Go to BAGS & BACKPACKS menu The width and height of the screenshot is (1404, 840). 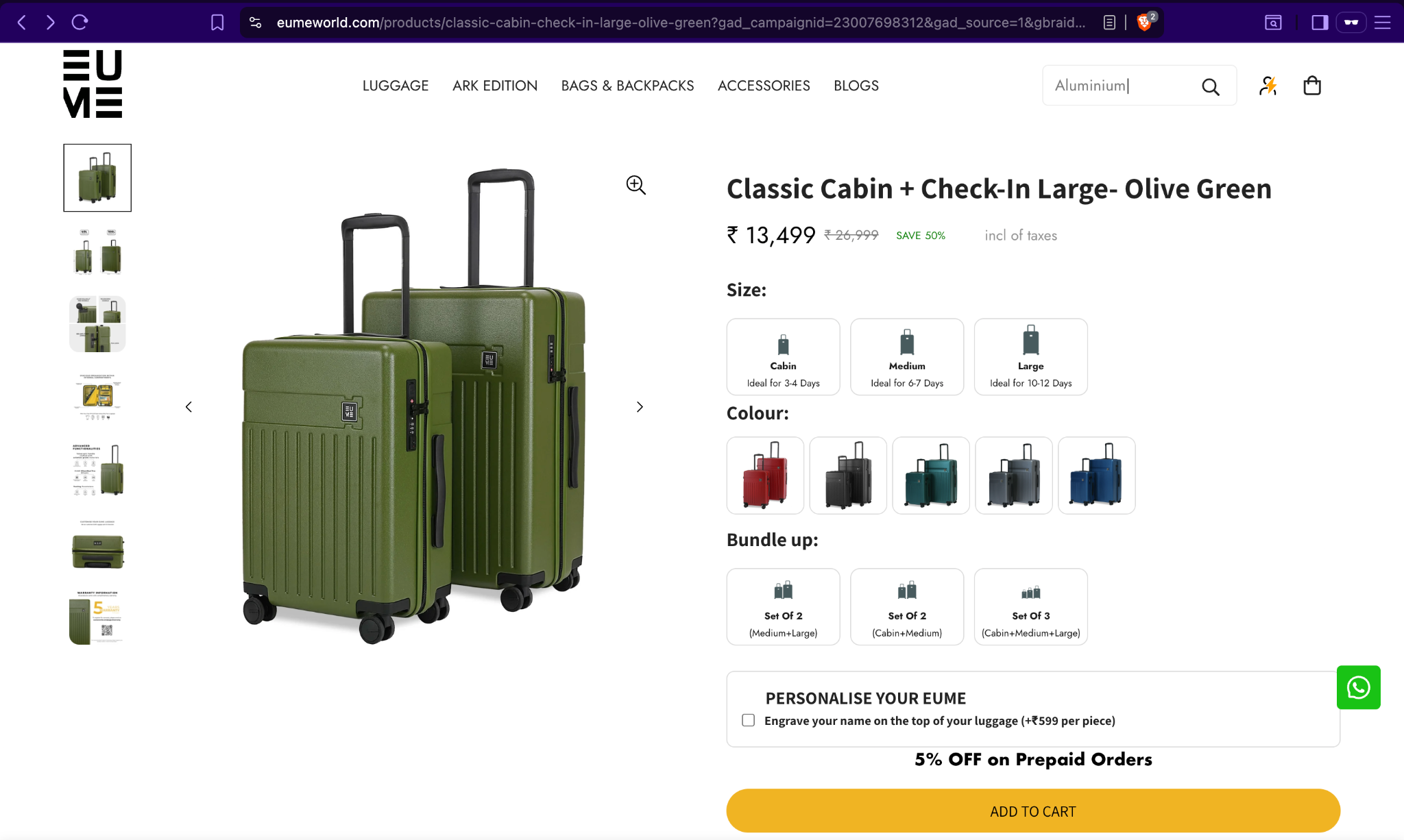[x=627, y=86]
